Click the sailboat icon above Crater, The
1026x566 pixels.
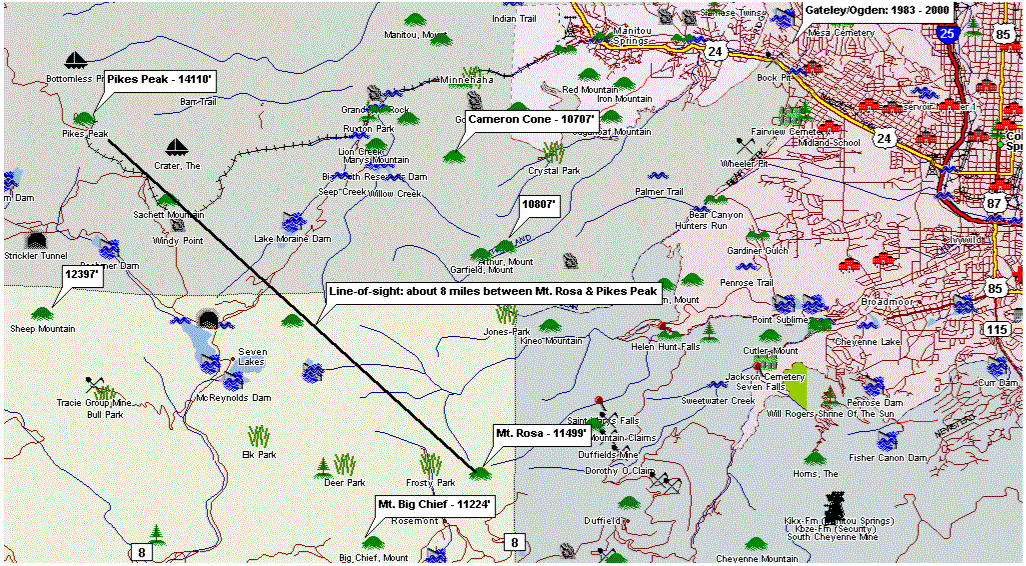tap(177, 147)
